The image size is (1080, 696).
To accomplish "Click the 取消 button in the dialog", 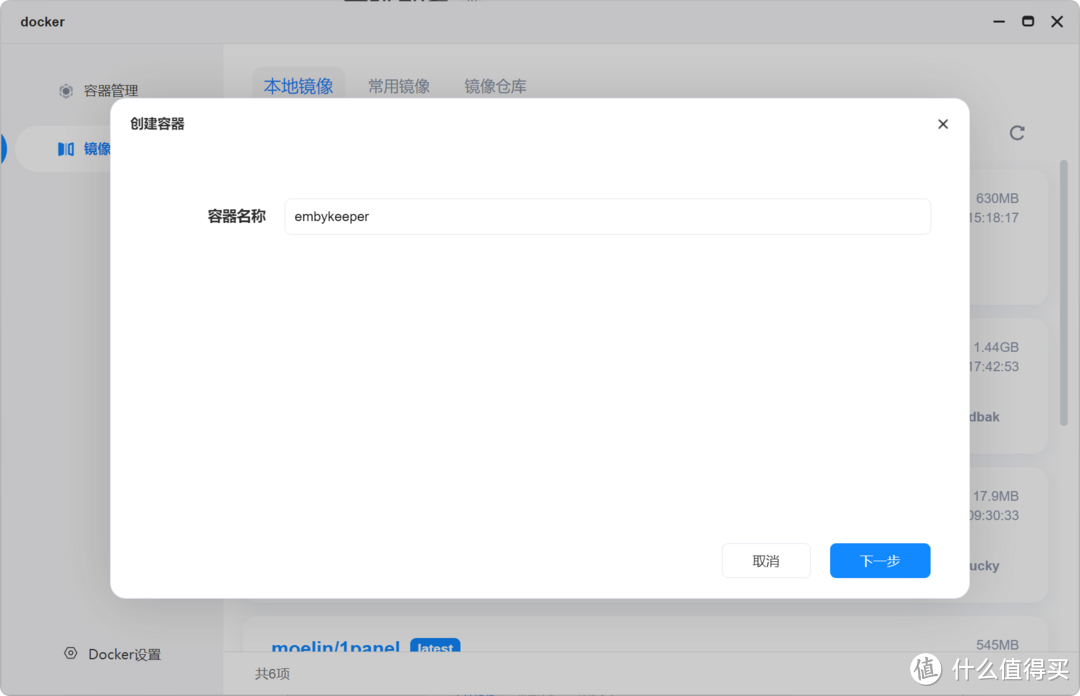I will click(766, 560).
